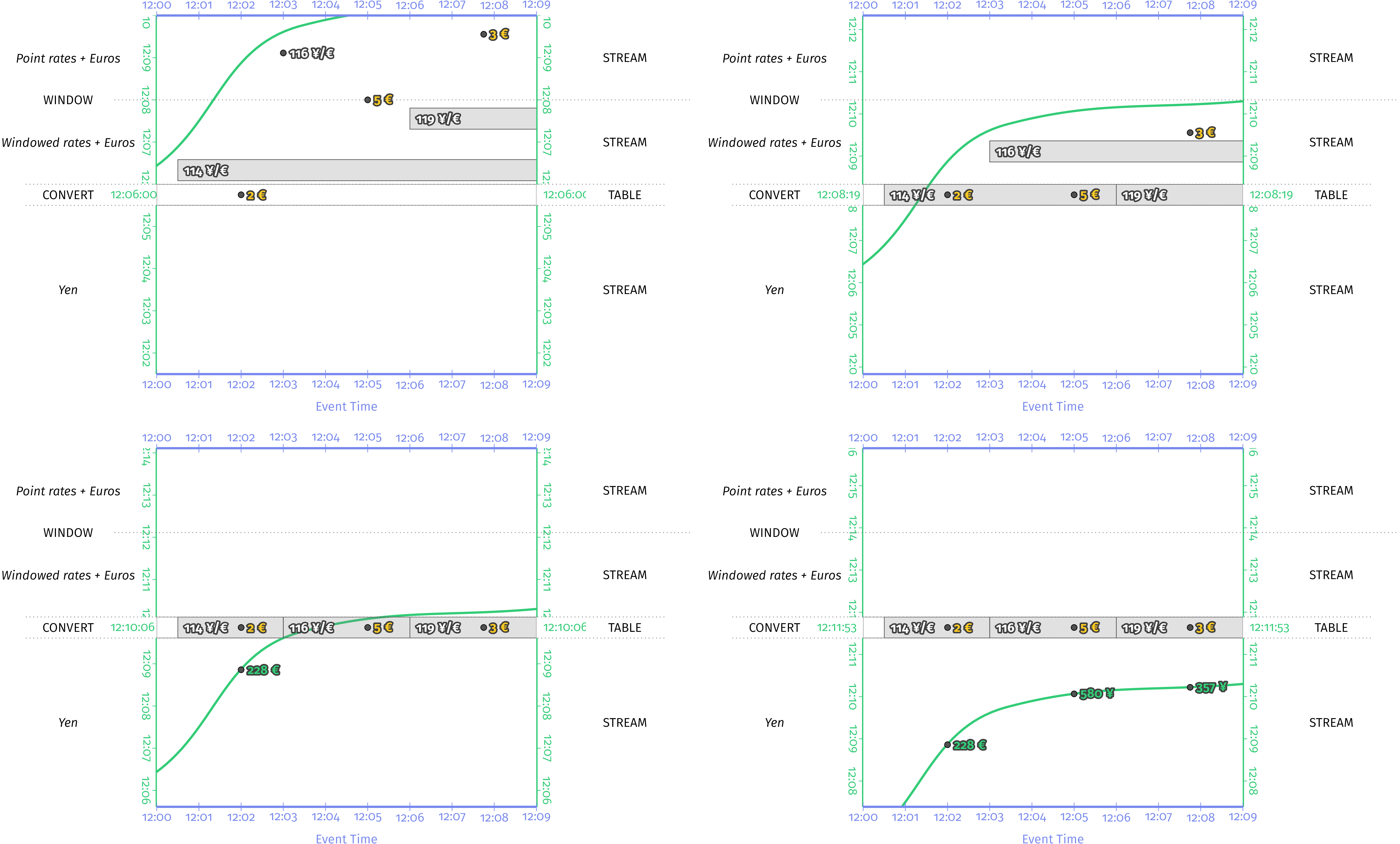Click the WINDOW label in the 12:06:00 panel
The height and width of the screenshot is (844, 1400).
68,100
